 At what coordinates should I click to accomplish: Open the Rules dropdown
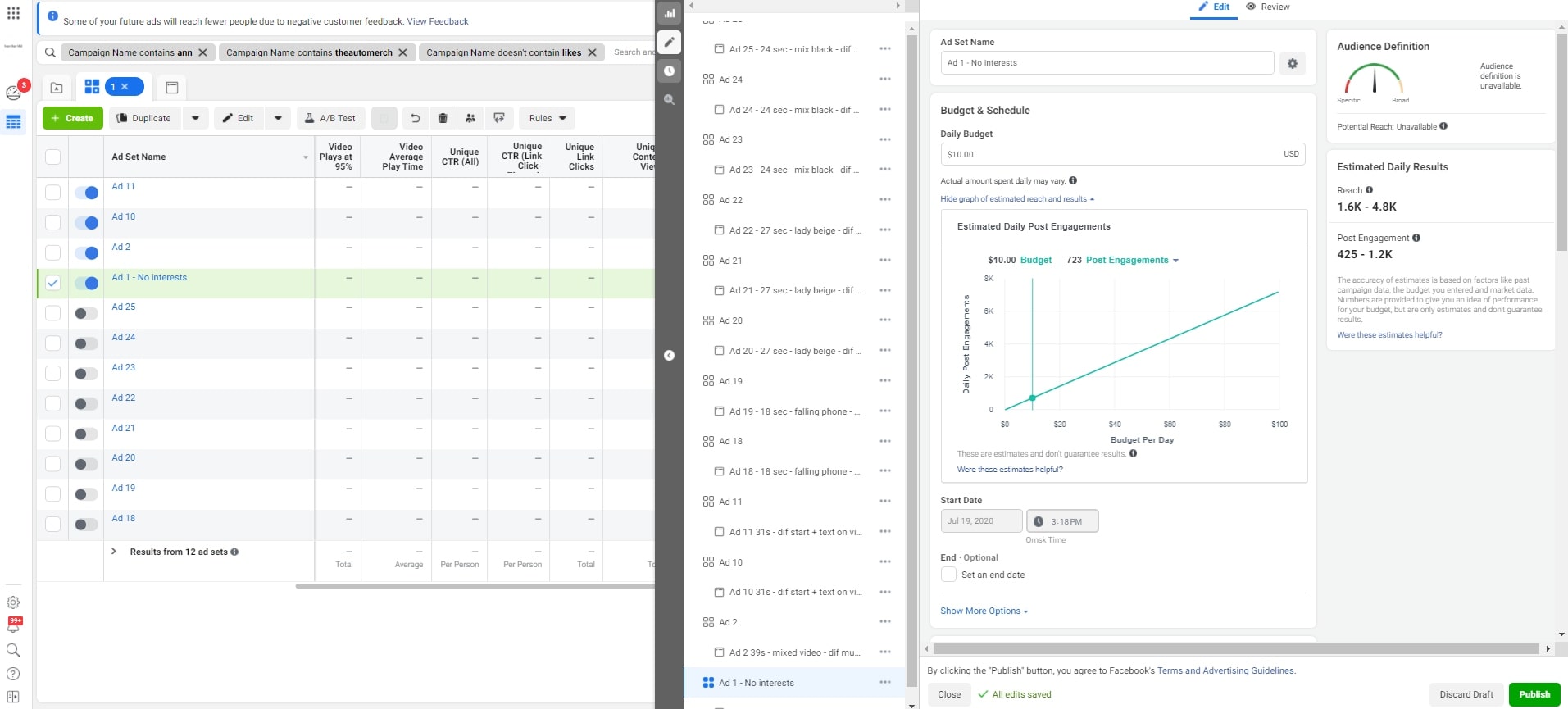tap(547, 118)
